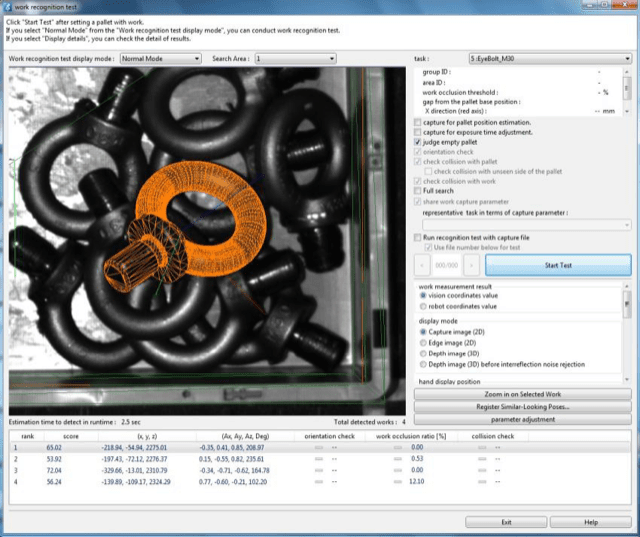Toggle check collision with work

click(417, 181)
